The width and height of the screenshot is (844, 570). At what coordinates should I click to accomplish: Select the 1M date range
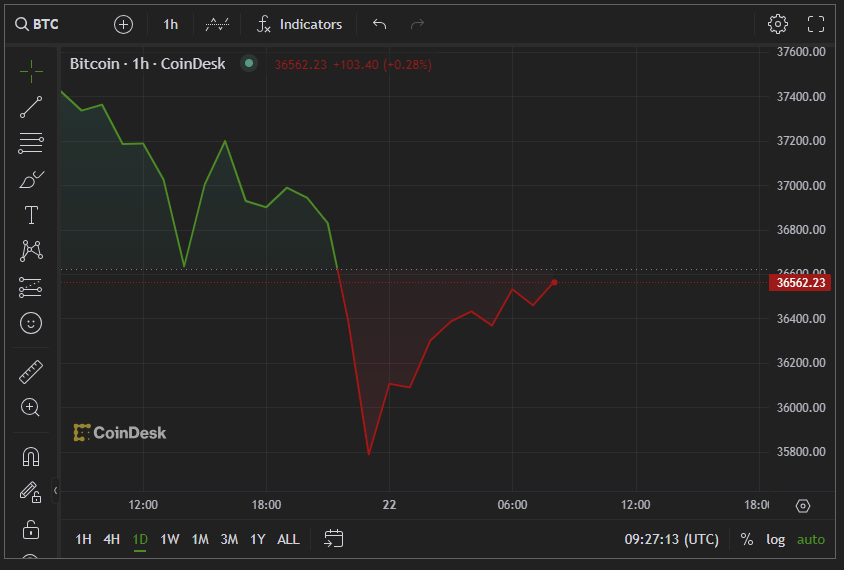200,539
